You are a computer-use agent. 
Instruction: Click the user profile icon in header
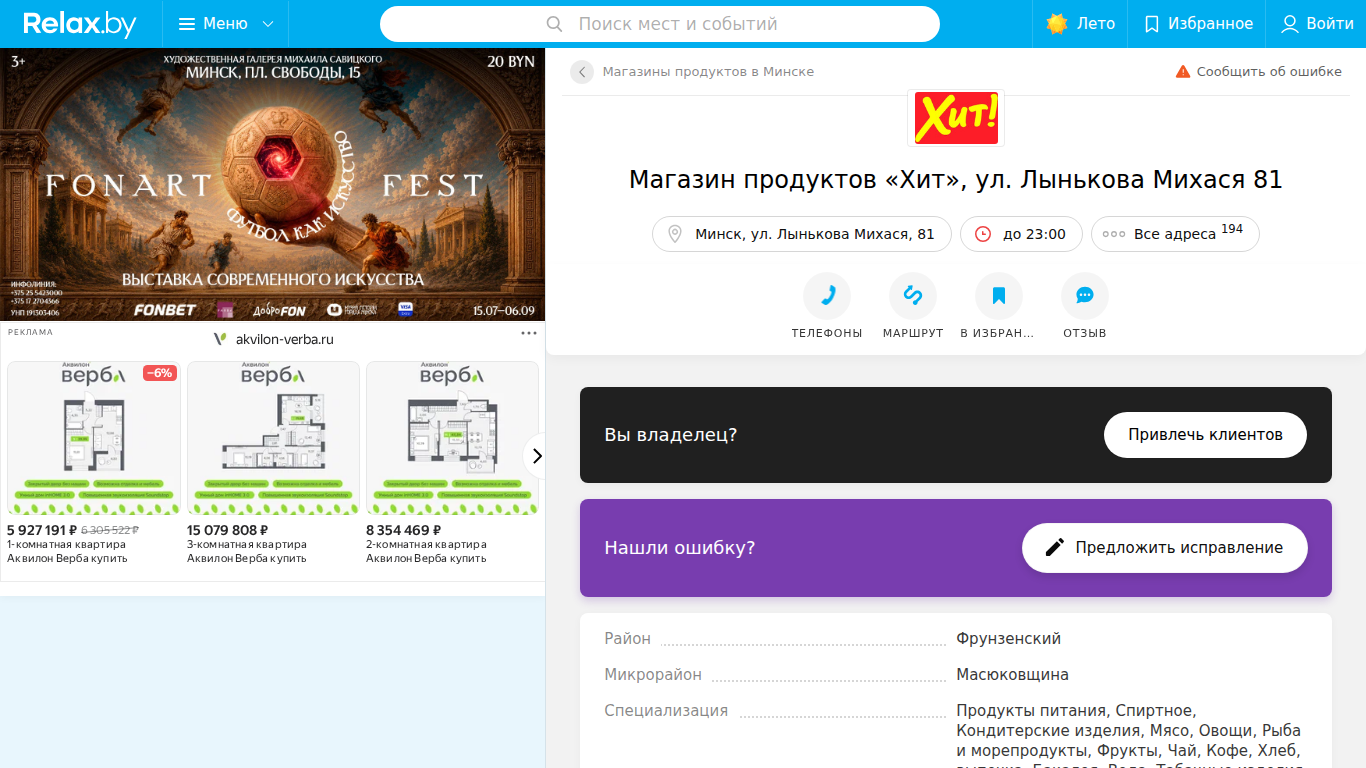point(1290,24)
